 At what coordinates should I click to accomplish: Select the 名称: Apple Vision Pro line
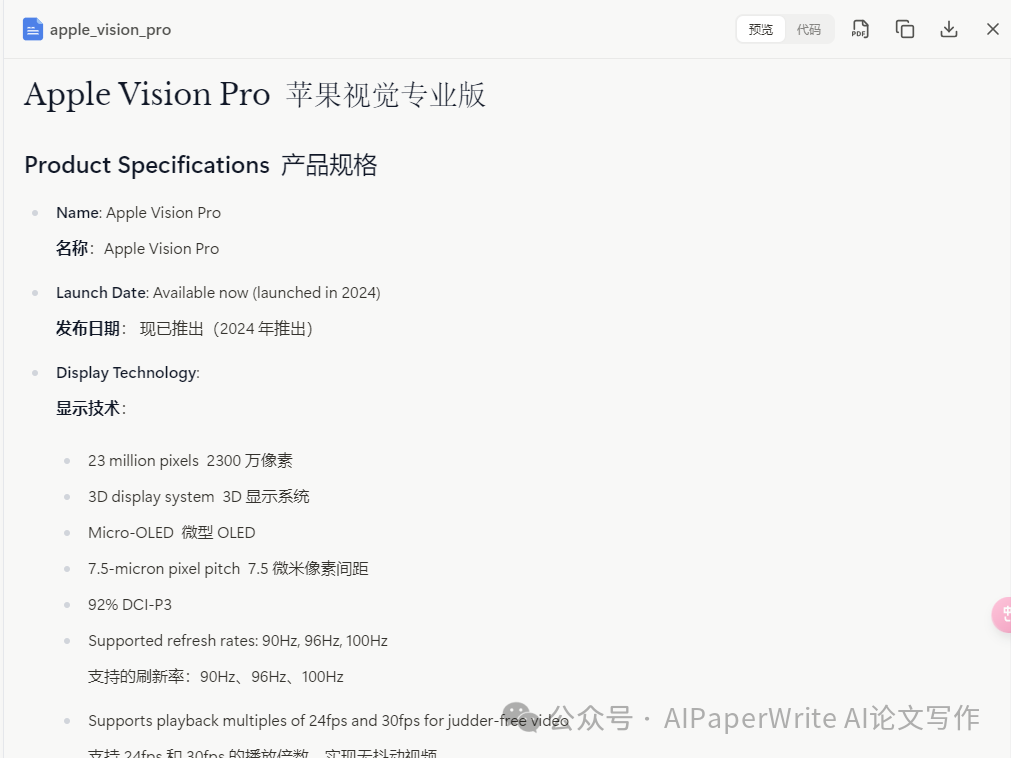(x=137, y=249)
